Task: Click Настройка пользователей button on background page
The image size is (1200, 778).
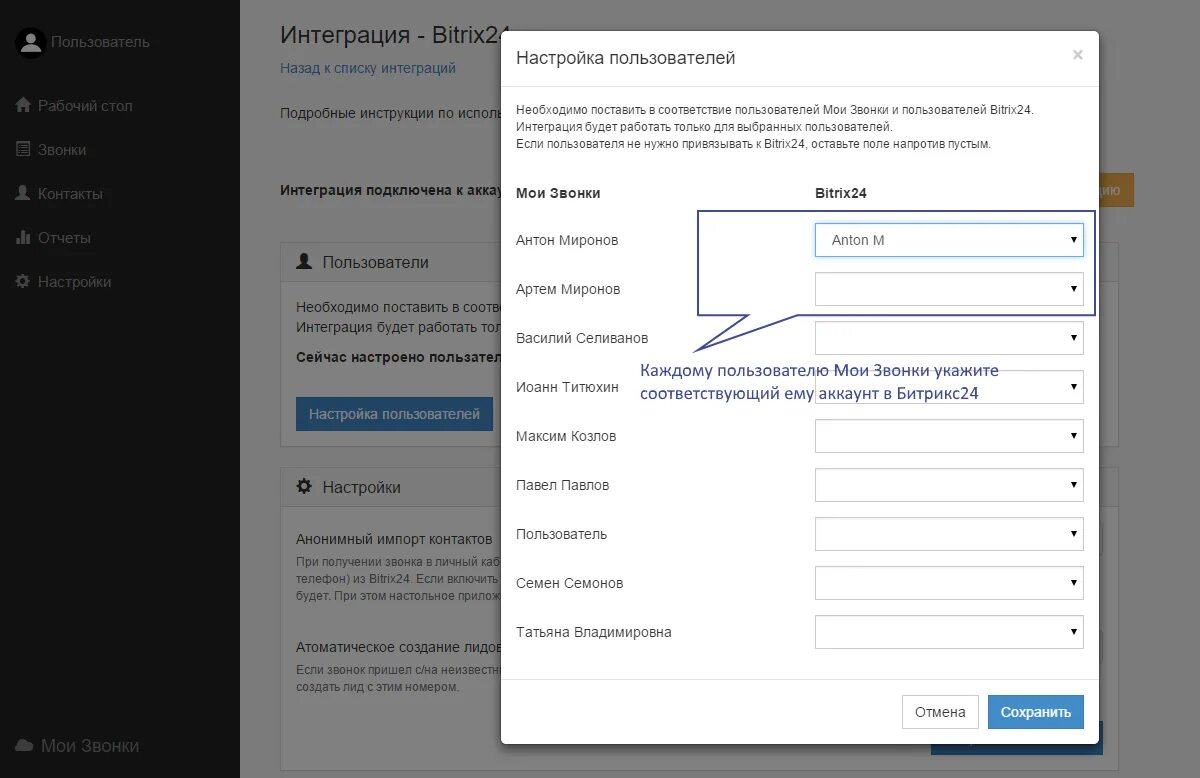Action: (394, 414)
